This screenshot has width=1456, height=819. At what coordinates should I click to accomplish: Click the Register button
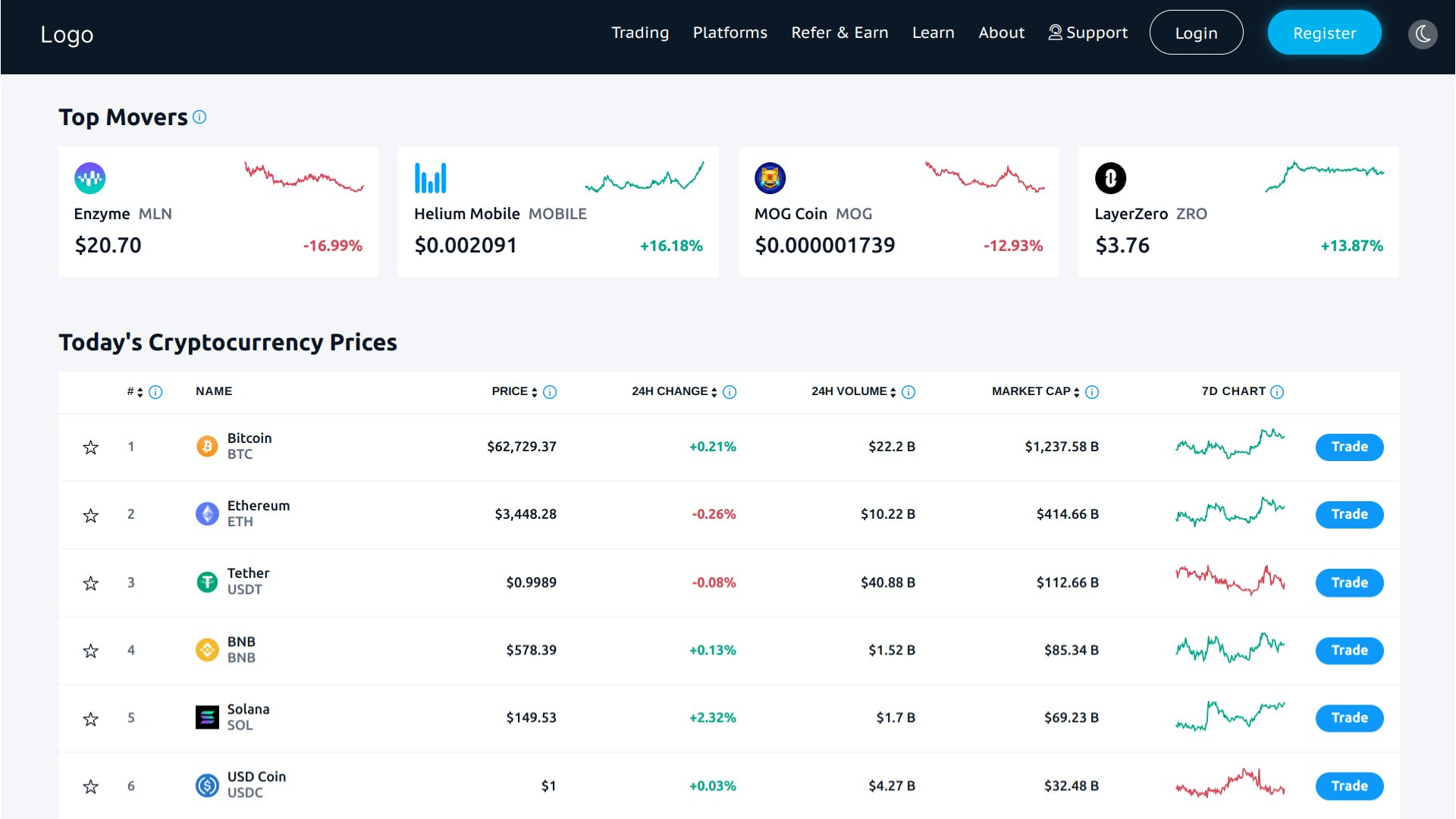[x=1324, y=33]
